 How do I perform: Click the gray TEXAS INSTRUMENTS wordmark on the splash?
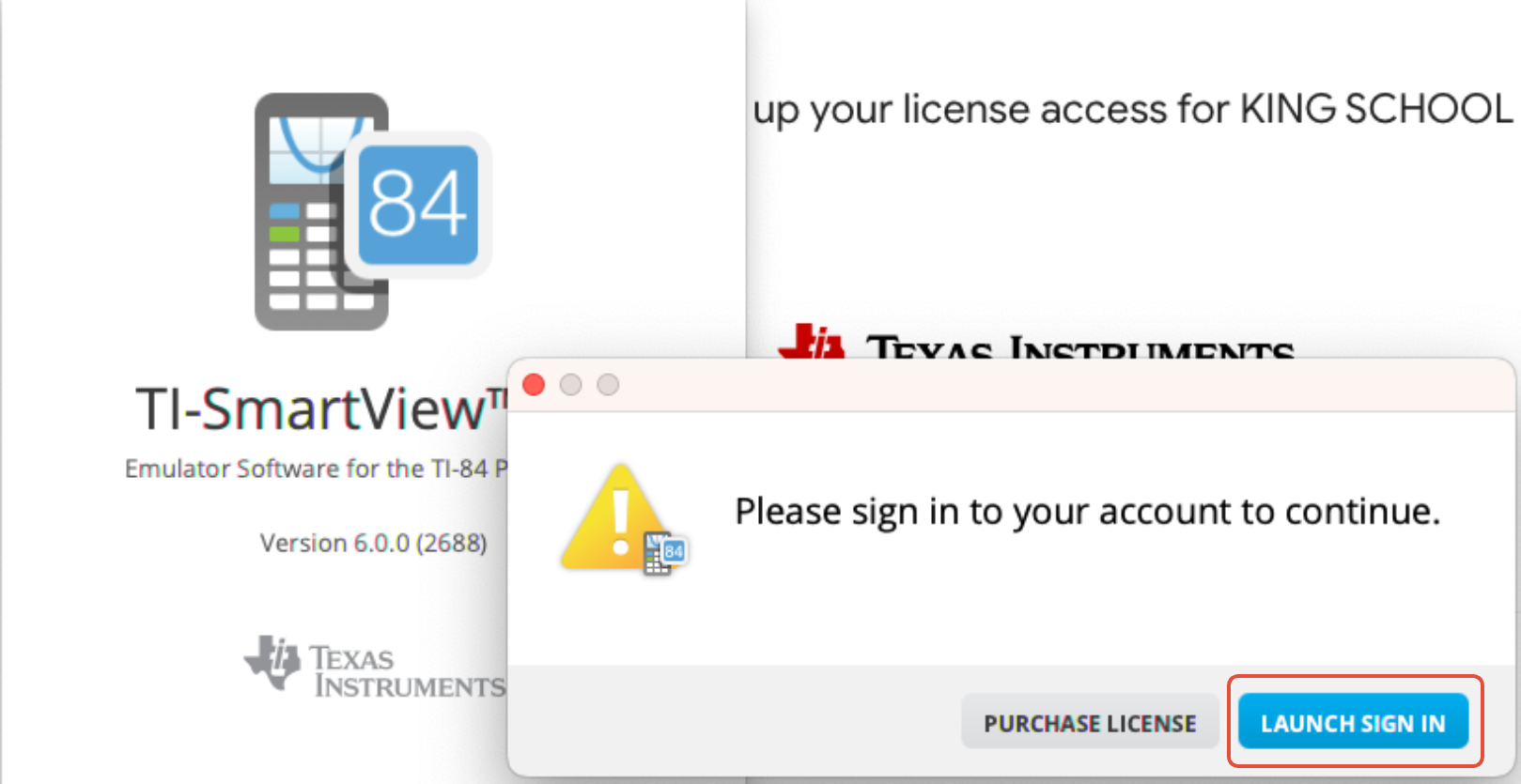(408, 671)
